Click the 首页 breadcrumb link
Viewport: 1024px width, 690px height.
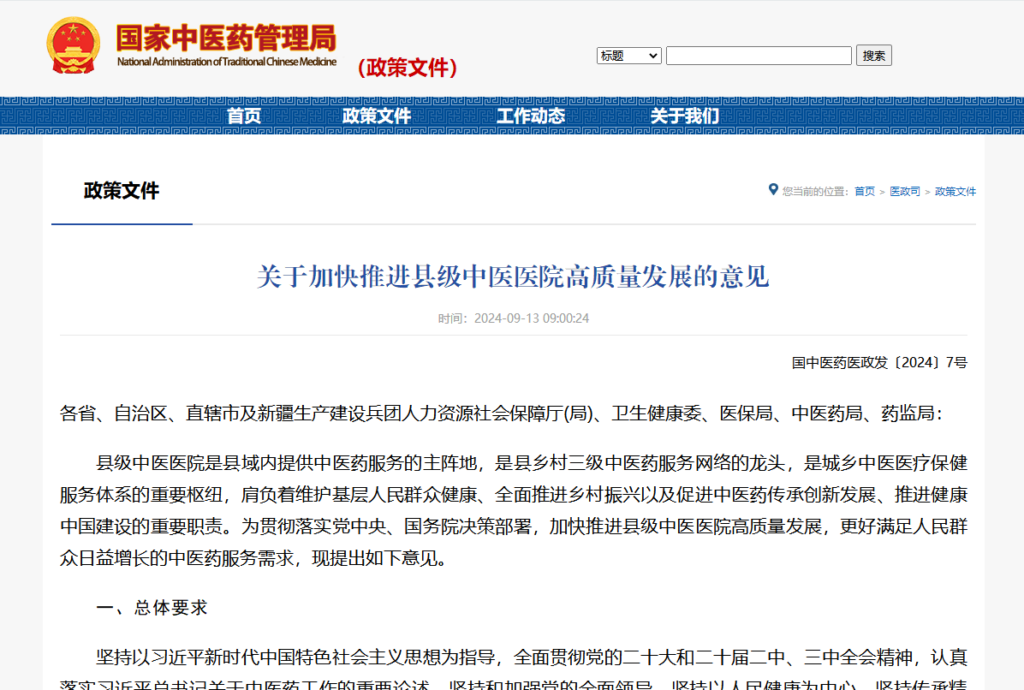pyautogui.click(x=865, y=191)
